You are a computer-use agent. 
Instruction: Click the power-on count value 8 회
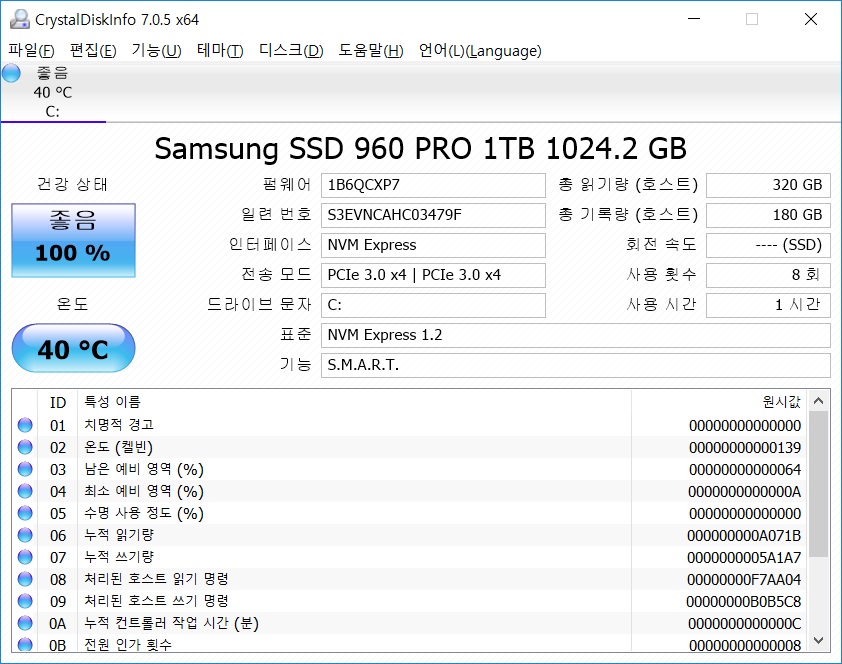[x=768, y=275]
